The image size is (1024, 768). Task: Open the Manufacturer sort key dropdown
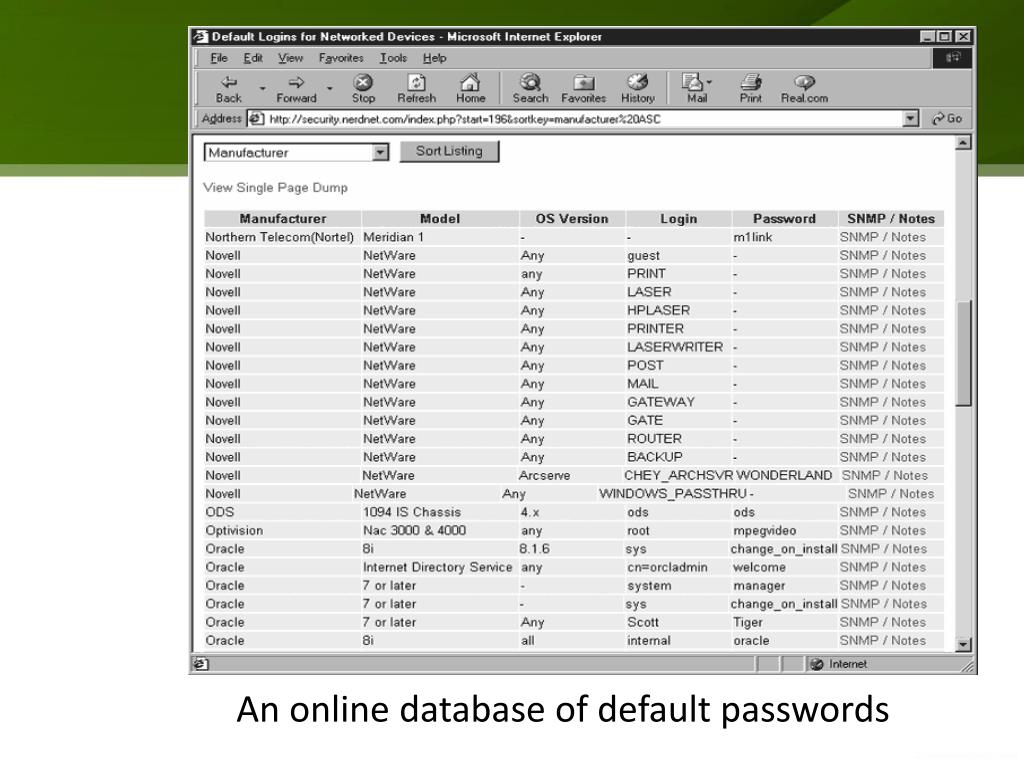coord(380,152)
